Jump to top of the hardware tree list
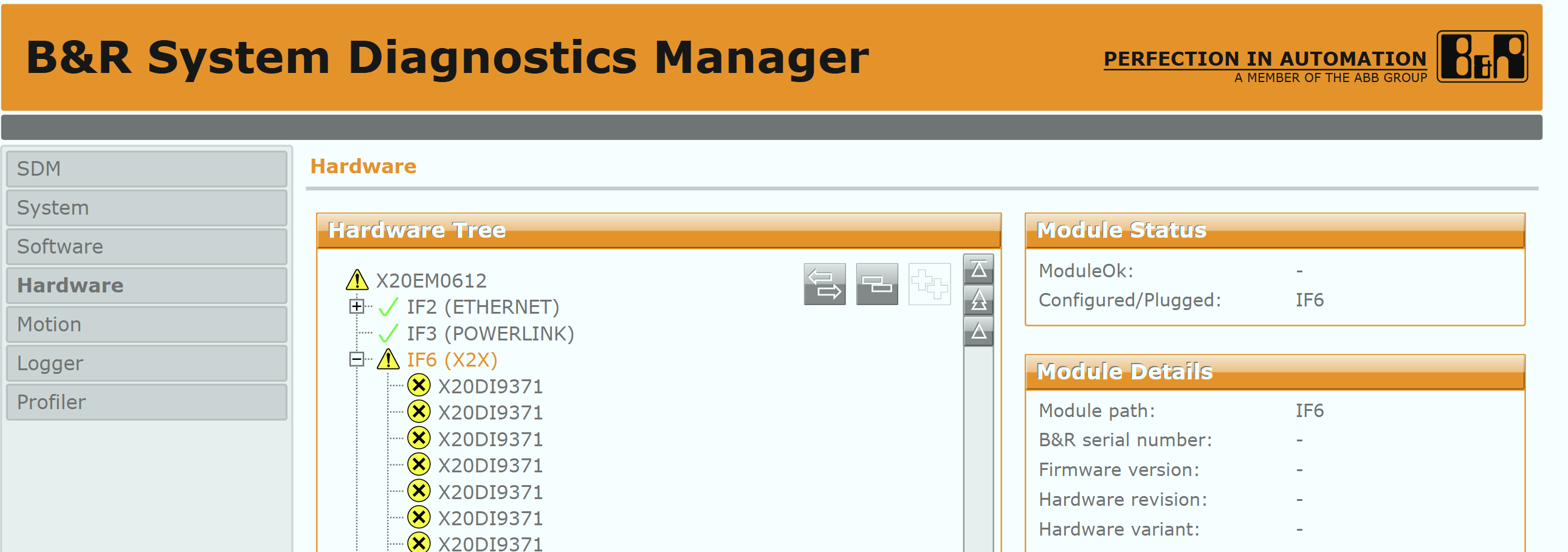The height and width of the screenshot is (552, 1568). [x=978, y=269]
